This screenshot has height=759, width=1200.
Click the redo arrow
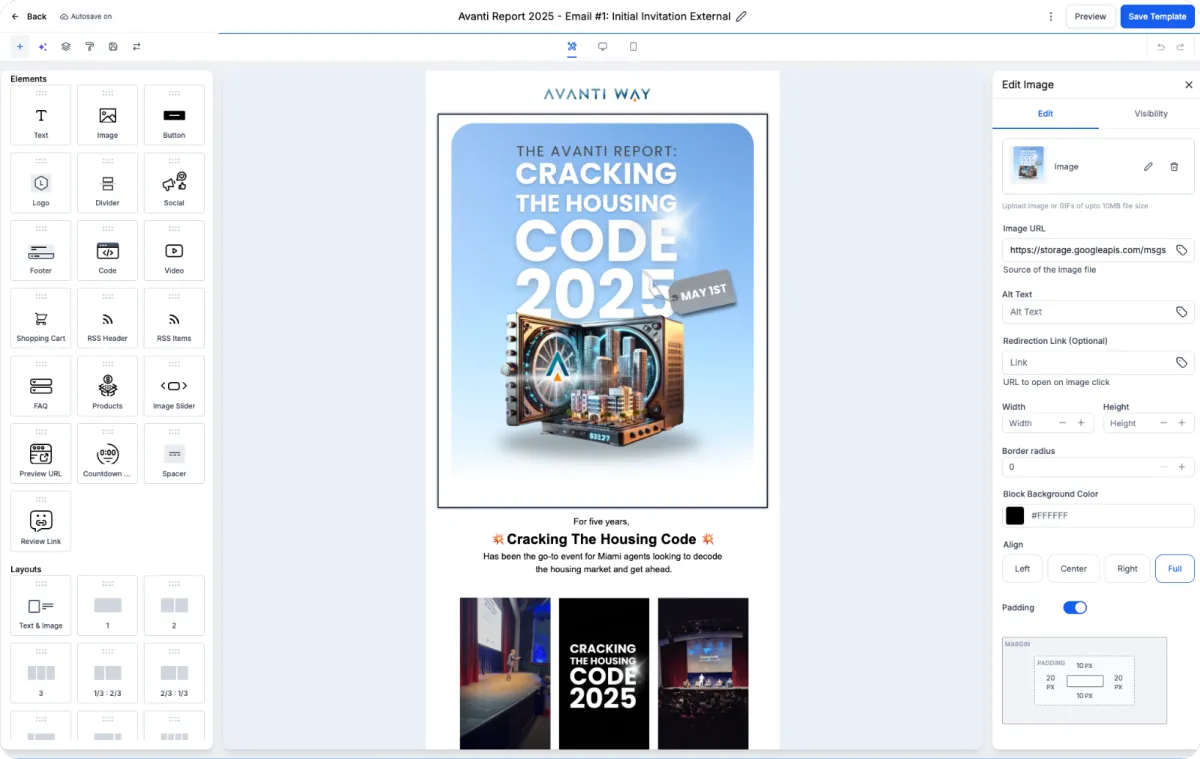pos(1182,47)
